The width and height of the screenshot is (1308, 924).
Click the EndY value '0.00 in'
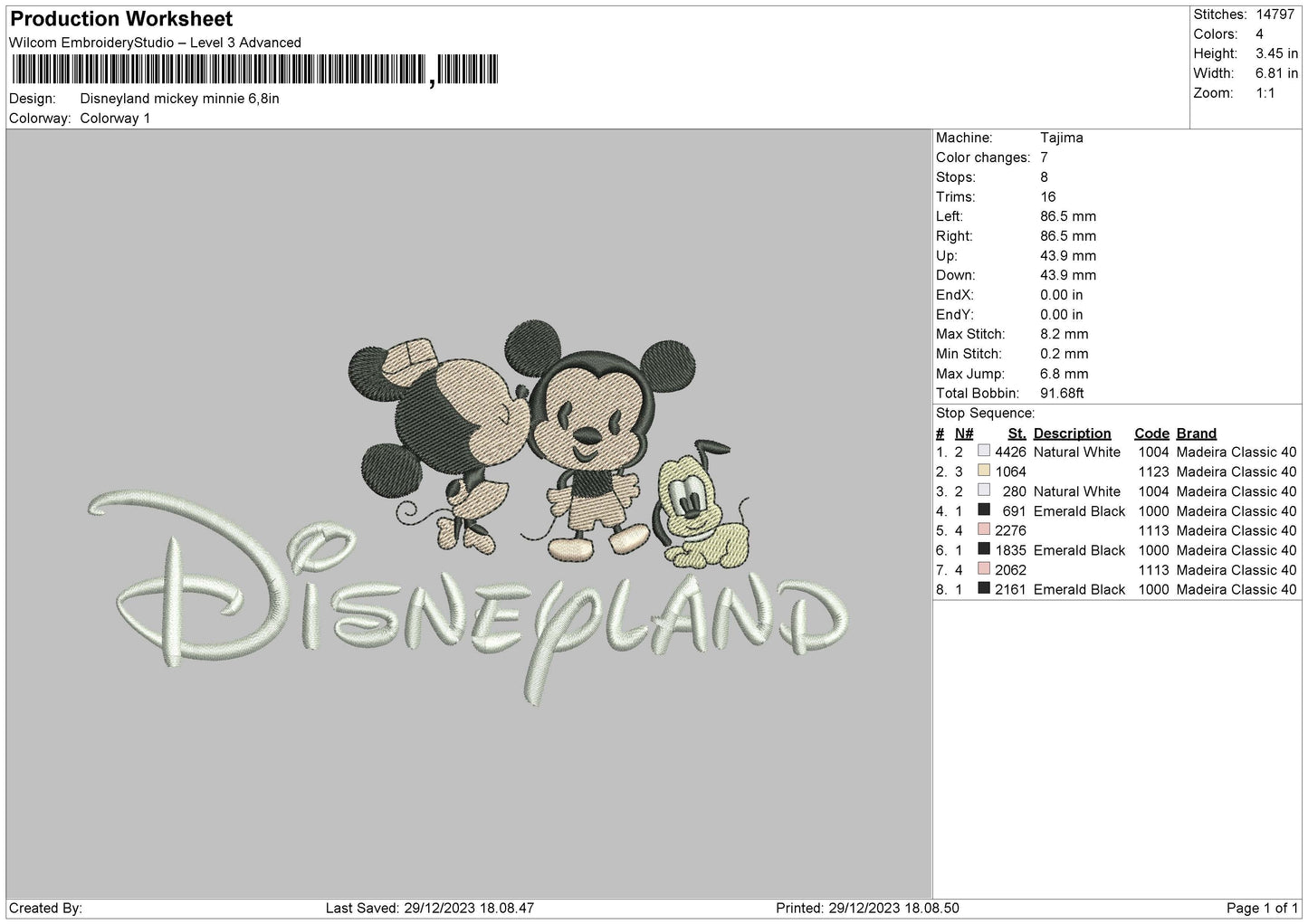[1062, 315]
